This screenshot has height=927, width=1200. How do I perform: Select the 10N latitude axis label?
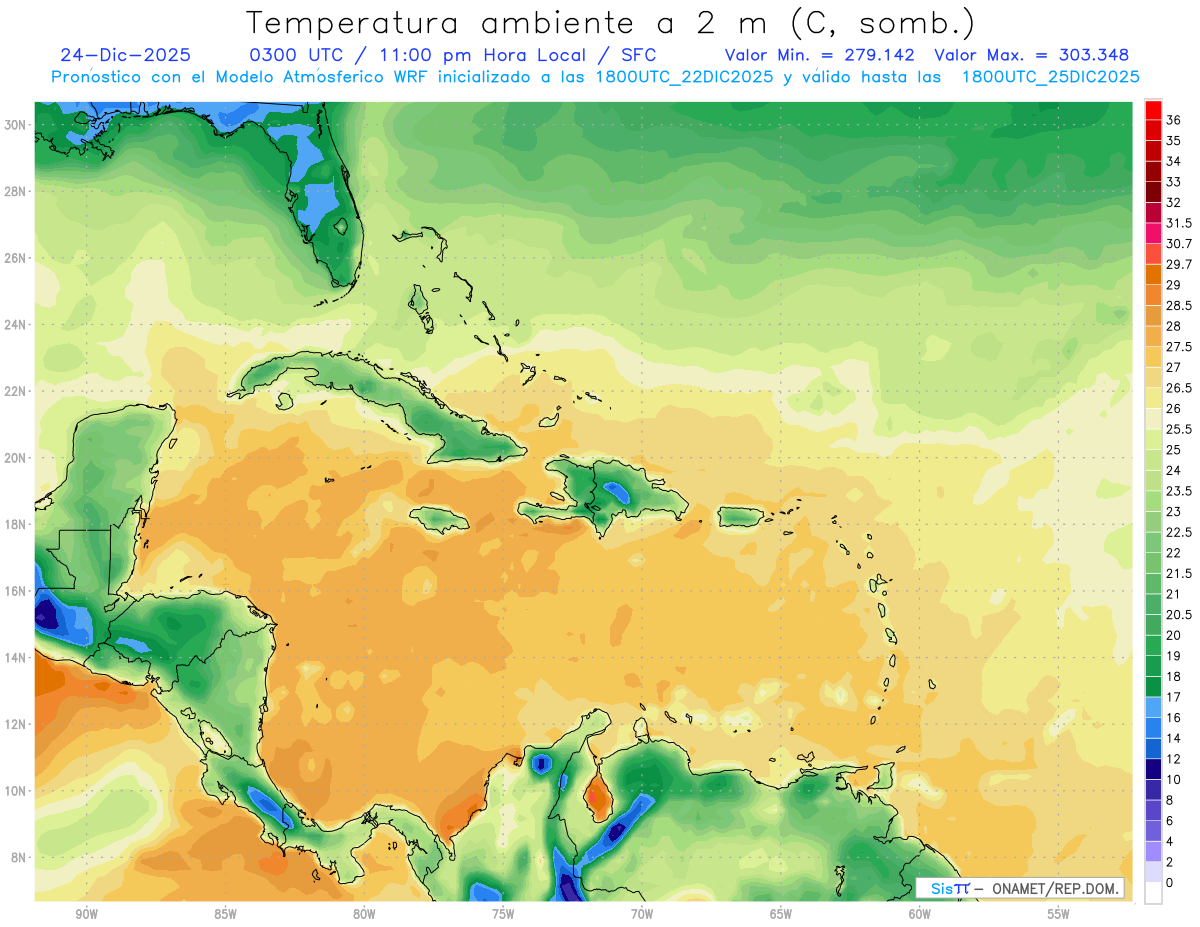tap(15, 791)
